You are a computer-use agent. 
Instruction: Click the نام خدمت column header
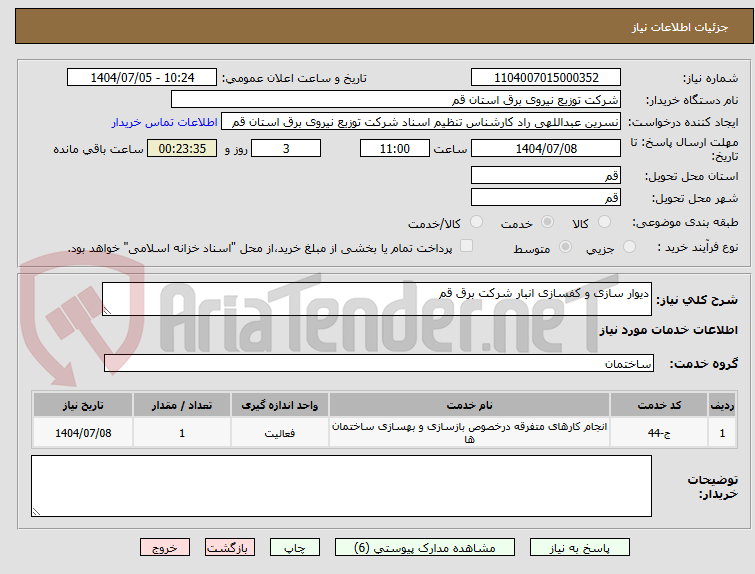click(469, 405)
